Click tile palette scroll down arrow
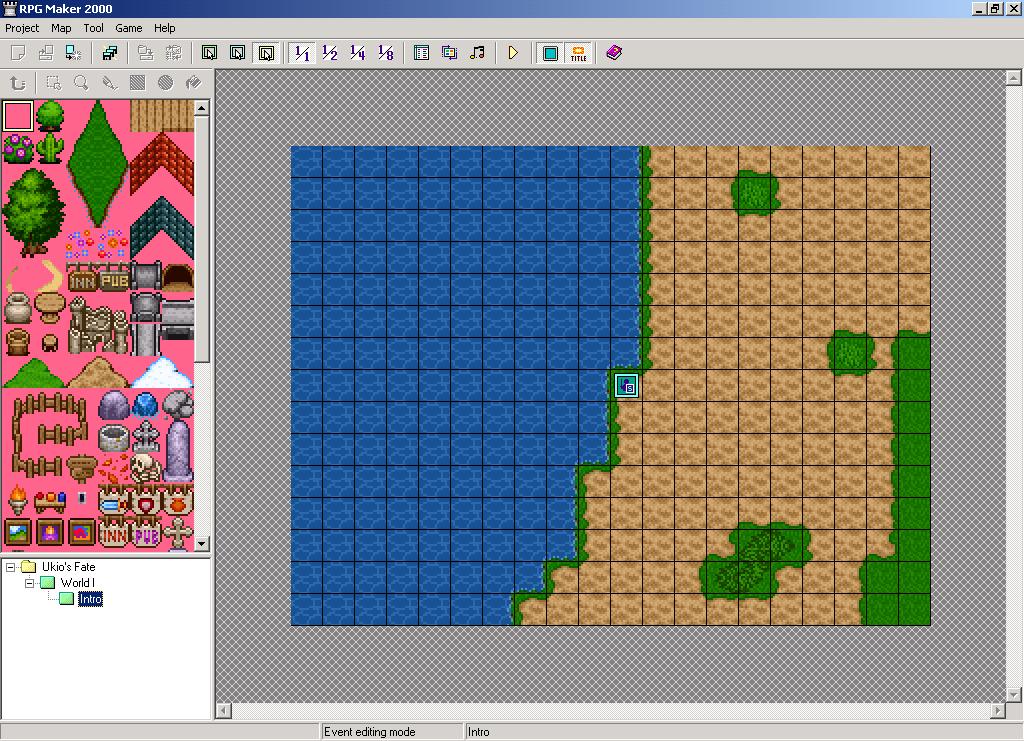This screenshot has width=1024, height=741. click(x=201, y=543)
